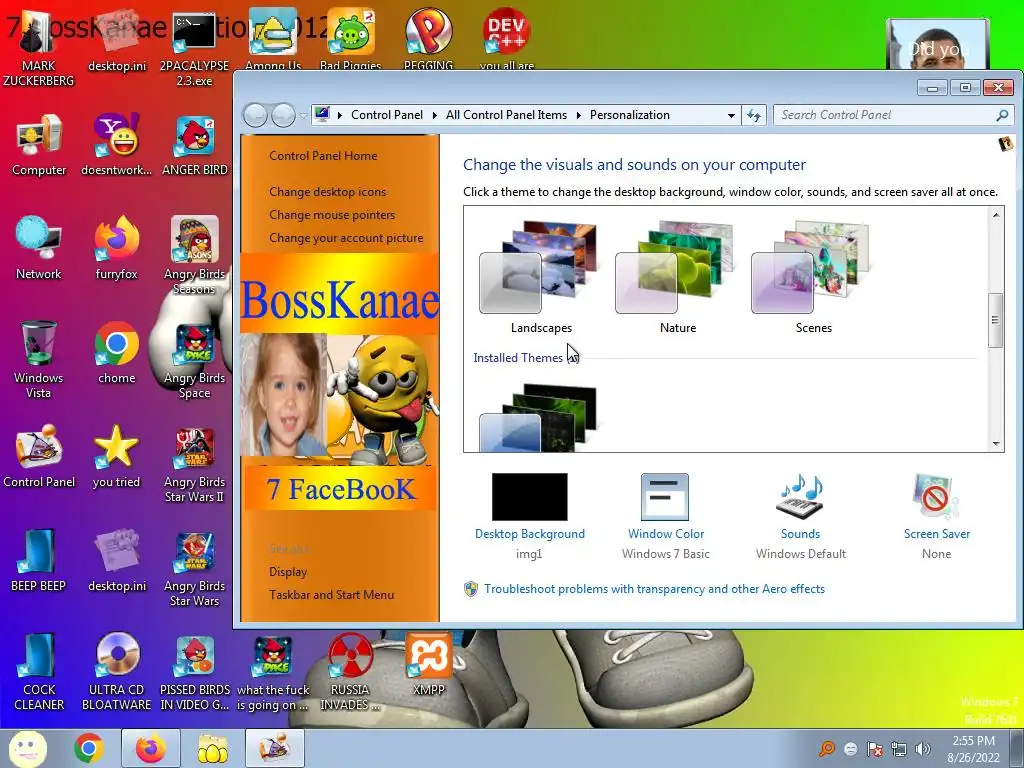Viewport: 1024px width, 768px height.
Task: Select furryfox desktop icon
Action: coord(116,248)
